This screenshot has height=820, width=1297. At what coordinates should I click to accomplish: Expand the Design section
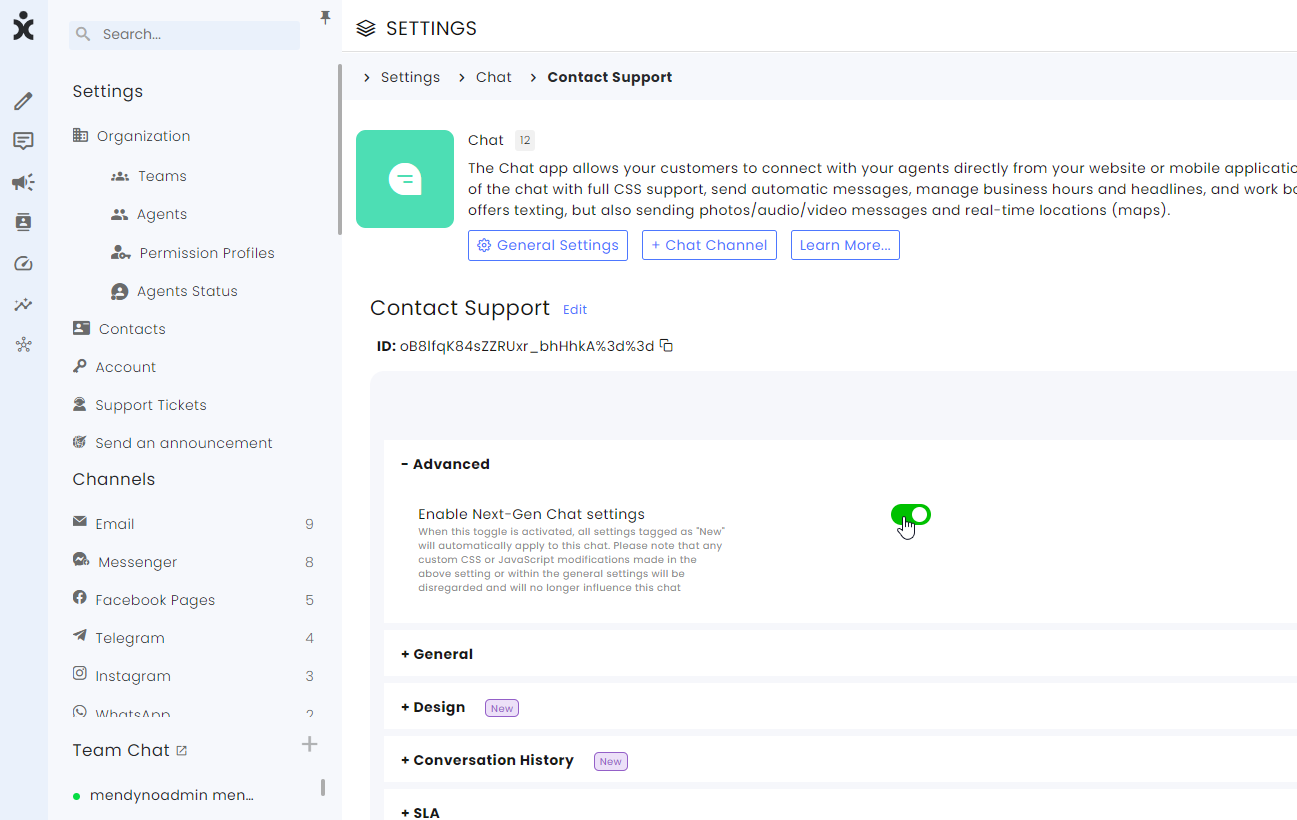[x=433, y=707]
